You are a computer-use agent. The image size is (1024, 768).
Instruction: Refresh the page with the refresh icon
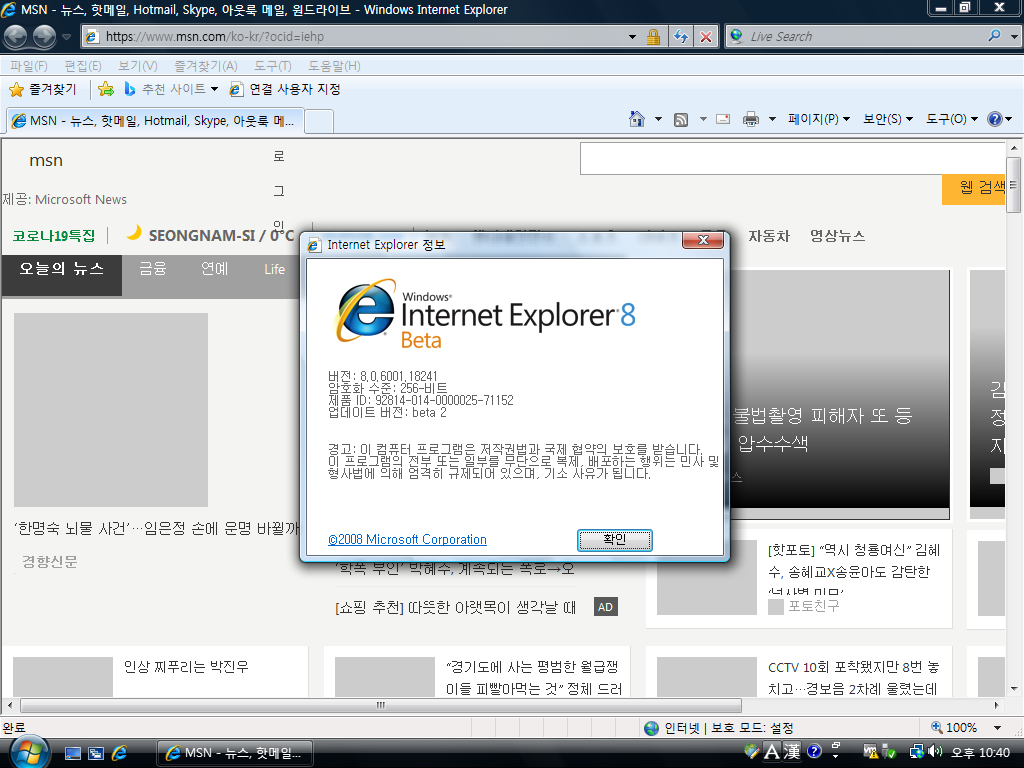pyautogui.click(x=680, y=37)
